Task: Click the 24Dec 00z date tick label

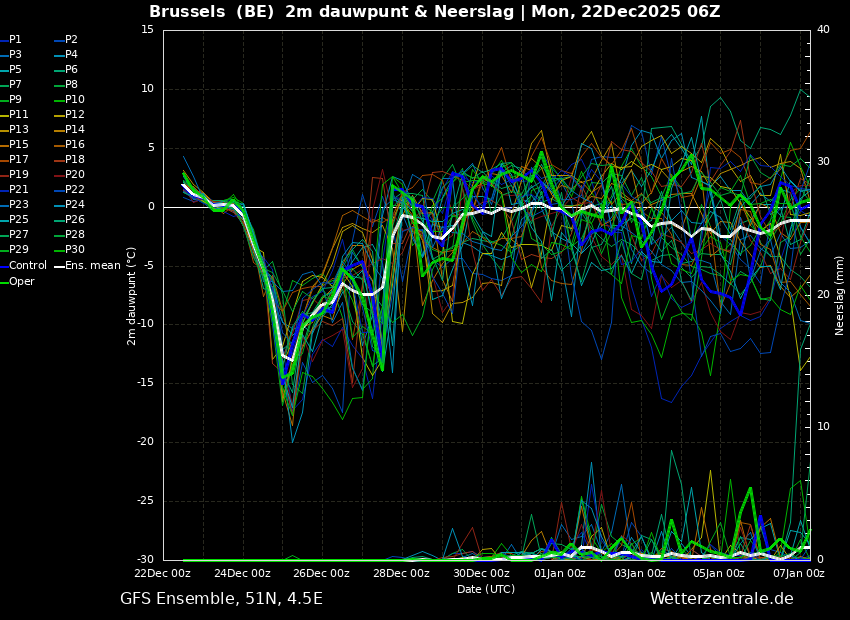Action: point(242,573)
